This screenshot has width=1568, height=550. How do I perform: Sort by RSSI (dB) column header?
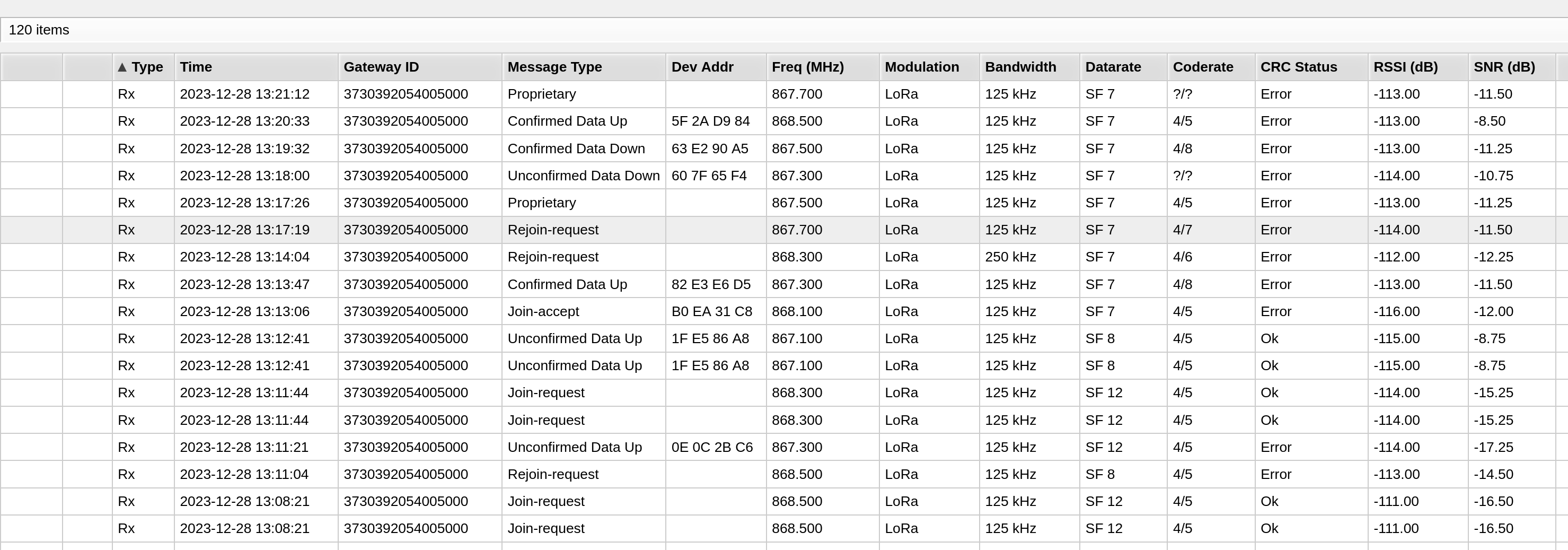(1419, 67)
